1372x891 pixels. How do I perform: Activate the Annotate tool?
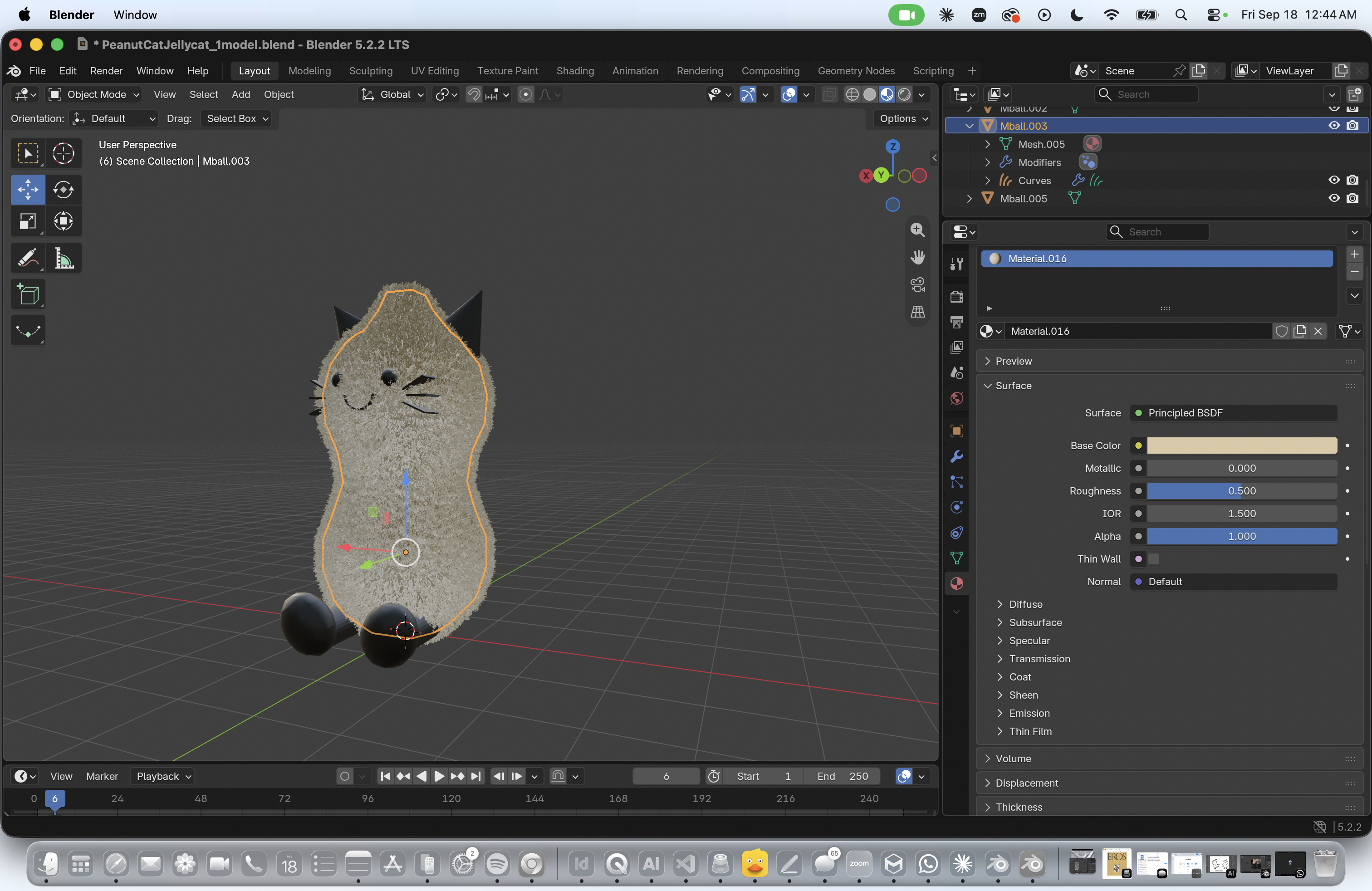click(x=28, y=258)
